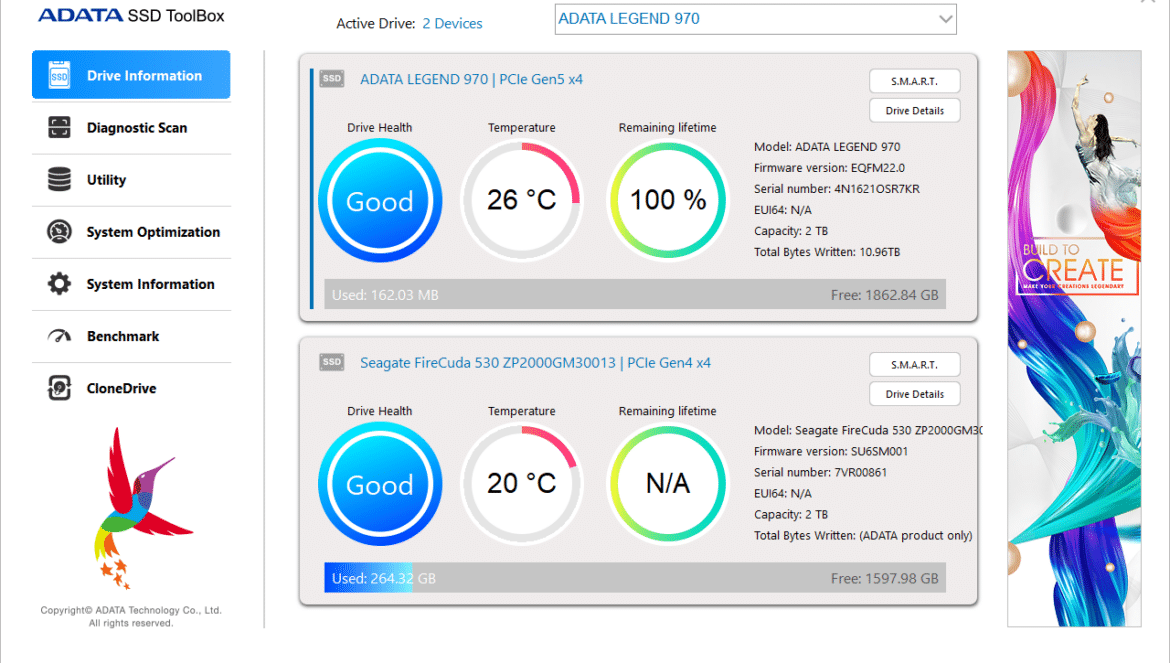Go to the Utility section

click(131, 180)
